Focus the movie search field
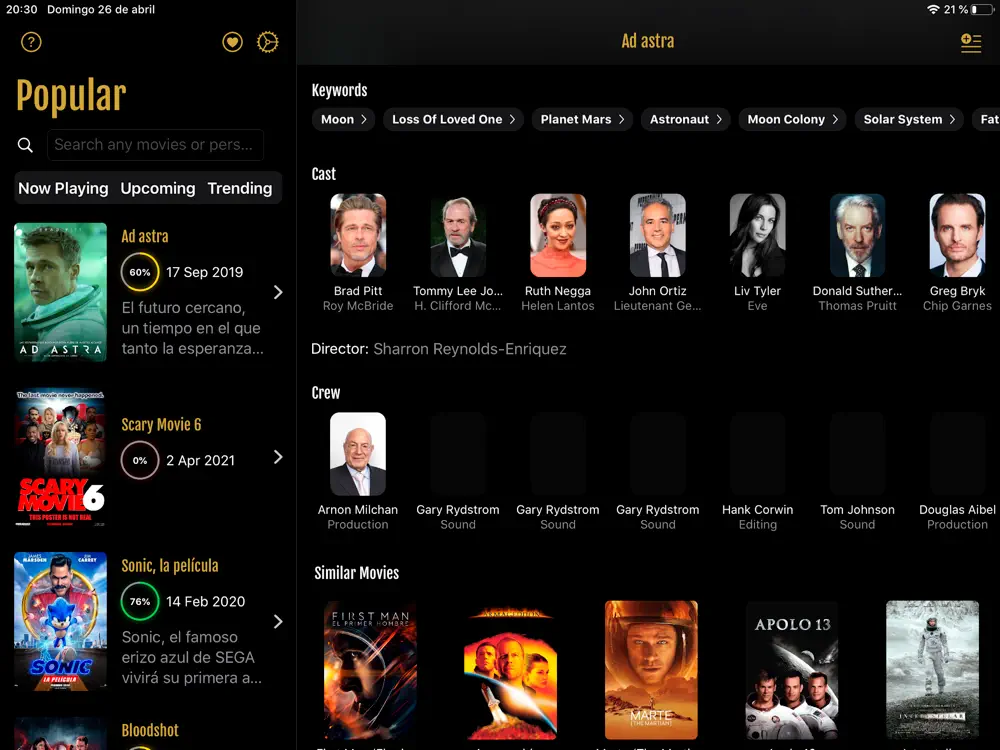The height and width of the screenshot is (750, 1000). (x=155, y=145)
